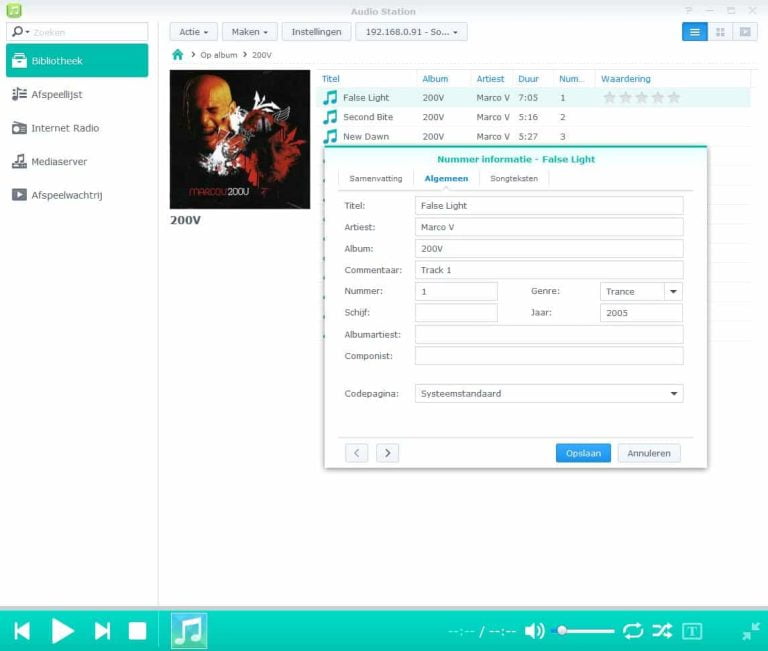Click the 'Op album' breadcrumb
768x651 pixels.
click(x=218, y=55)
